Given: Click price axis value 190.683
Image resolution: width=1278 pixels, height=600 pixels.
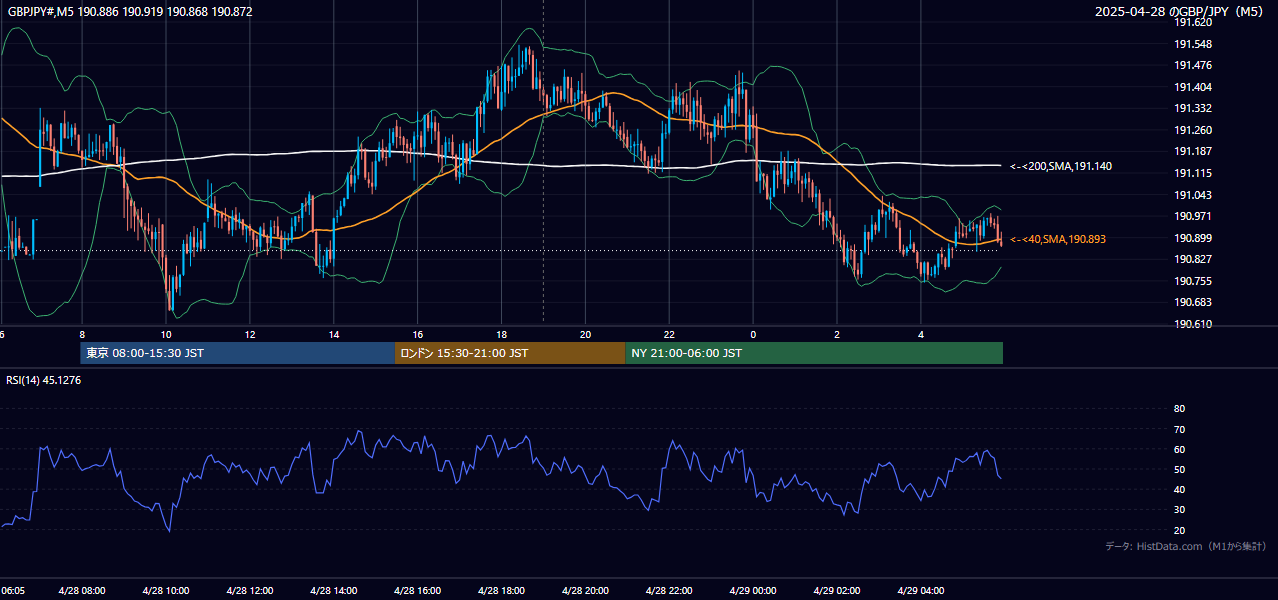Looking at the screenshot, I should [1193, 303].
